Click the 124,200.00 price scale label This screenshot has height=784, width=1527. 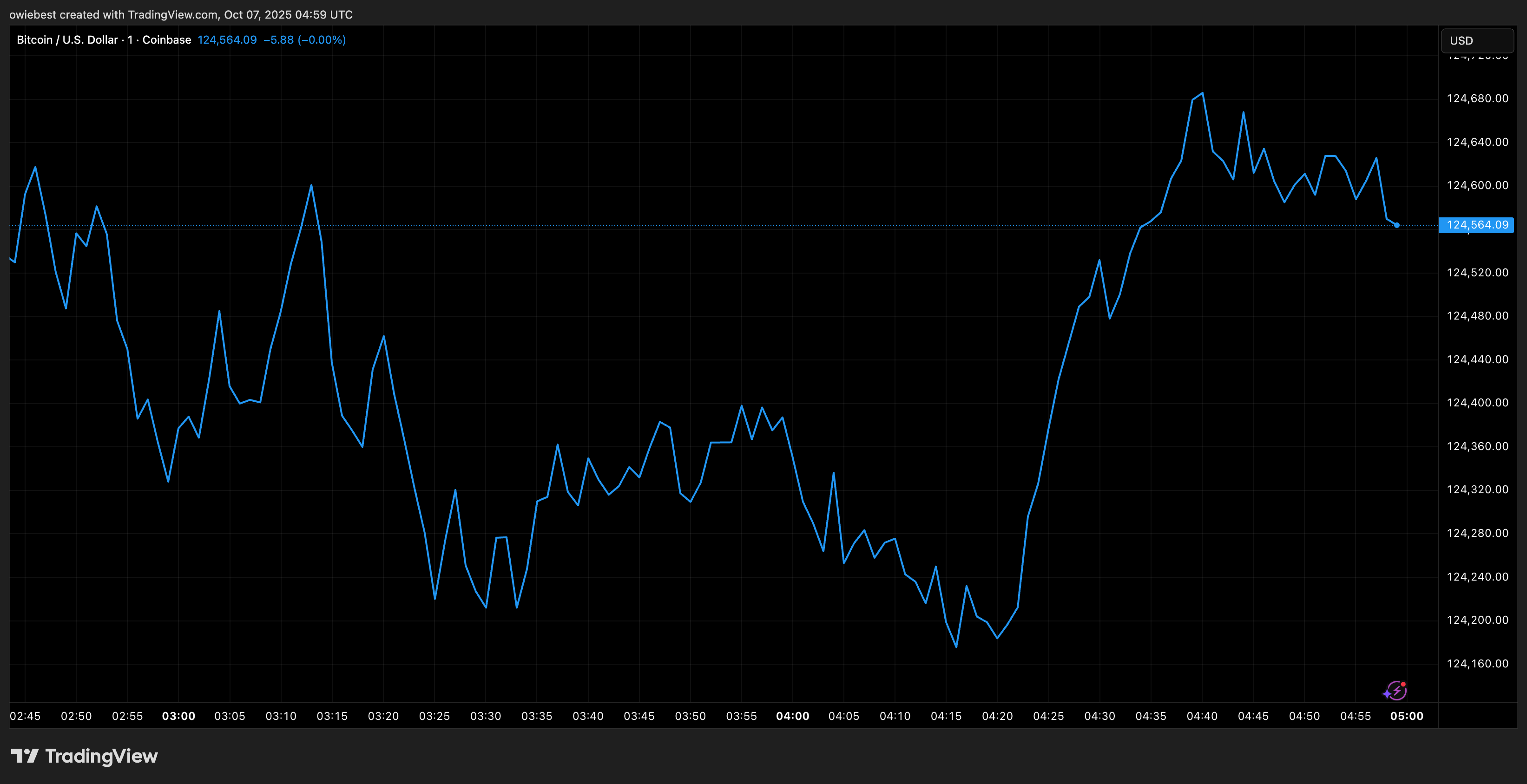pyautogui.click(x=1477, y=620)
